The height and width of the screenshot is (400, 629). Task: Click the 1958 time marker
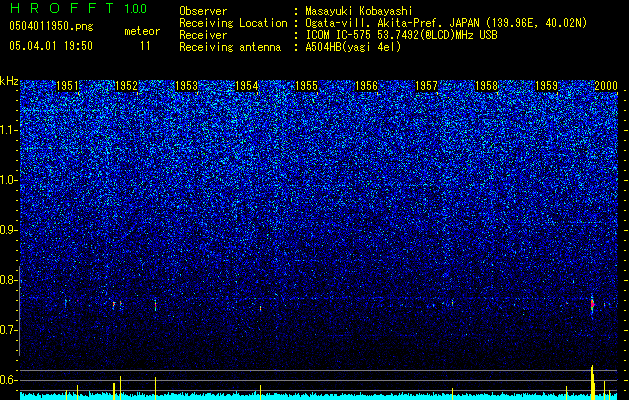(486, 86)
